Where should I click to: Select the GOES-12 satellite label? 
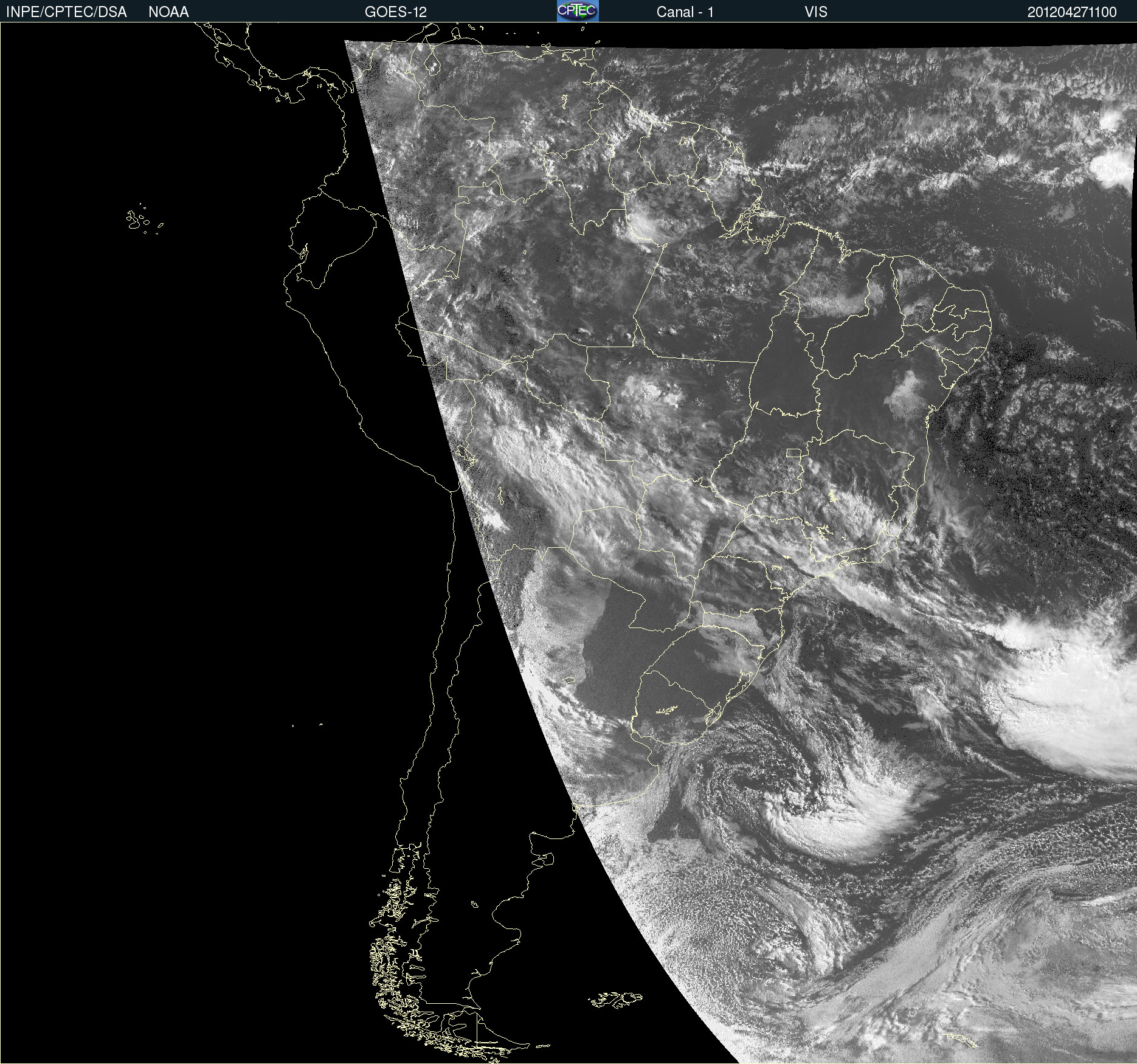point(396,12)
